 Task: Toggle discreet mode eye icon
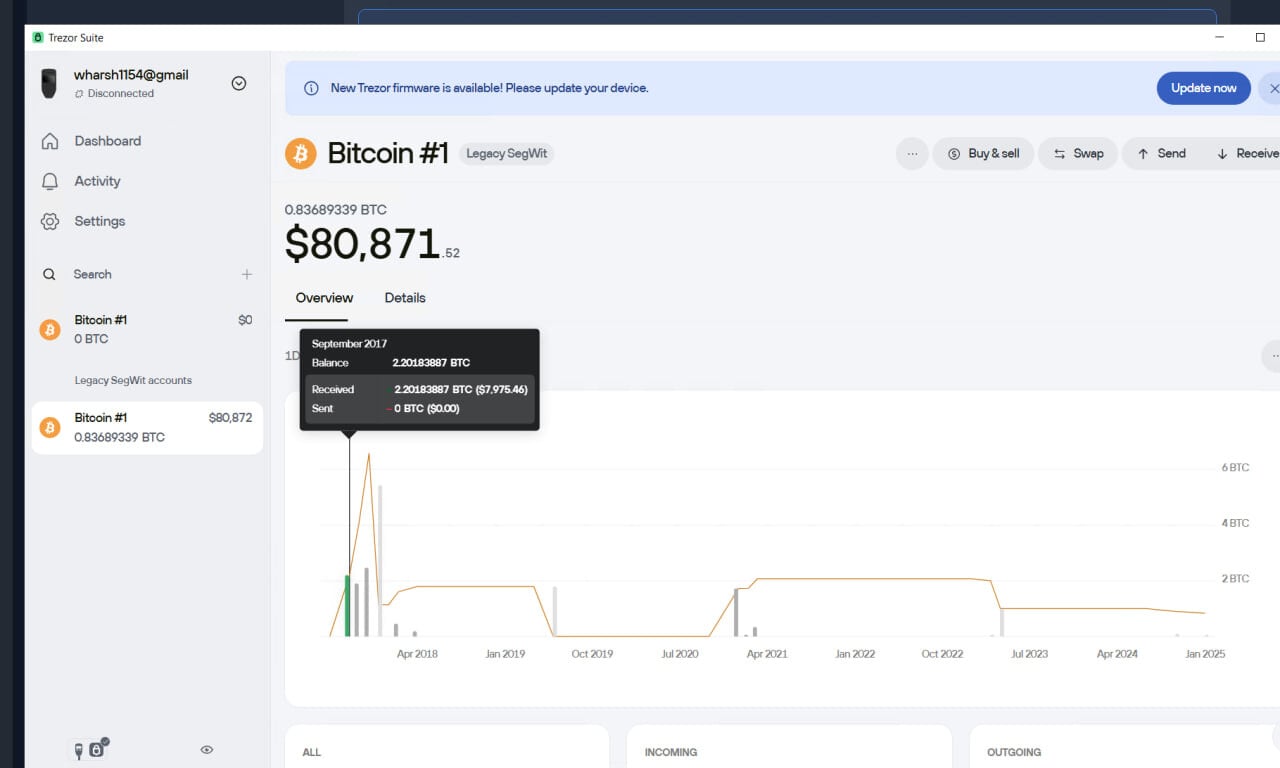[x=207, y=749]
